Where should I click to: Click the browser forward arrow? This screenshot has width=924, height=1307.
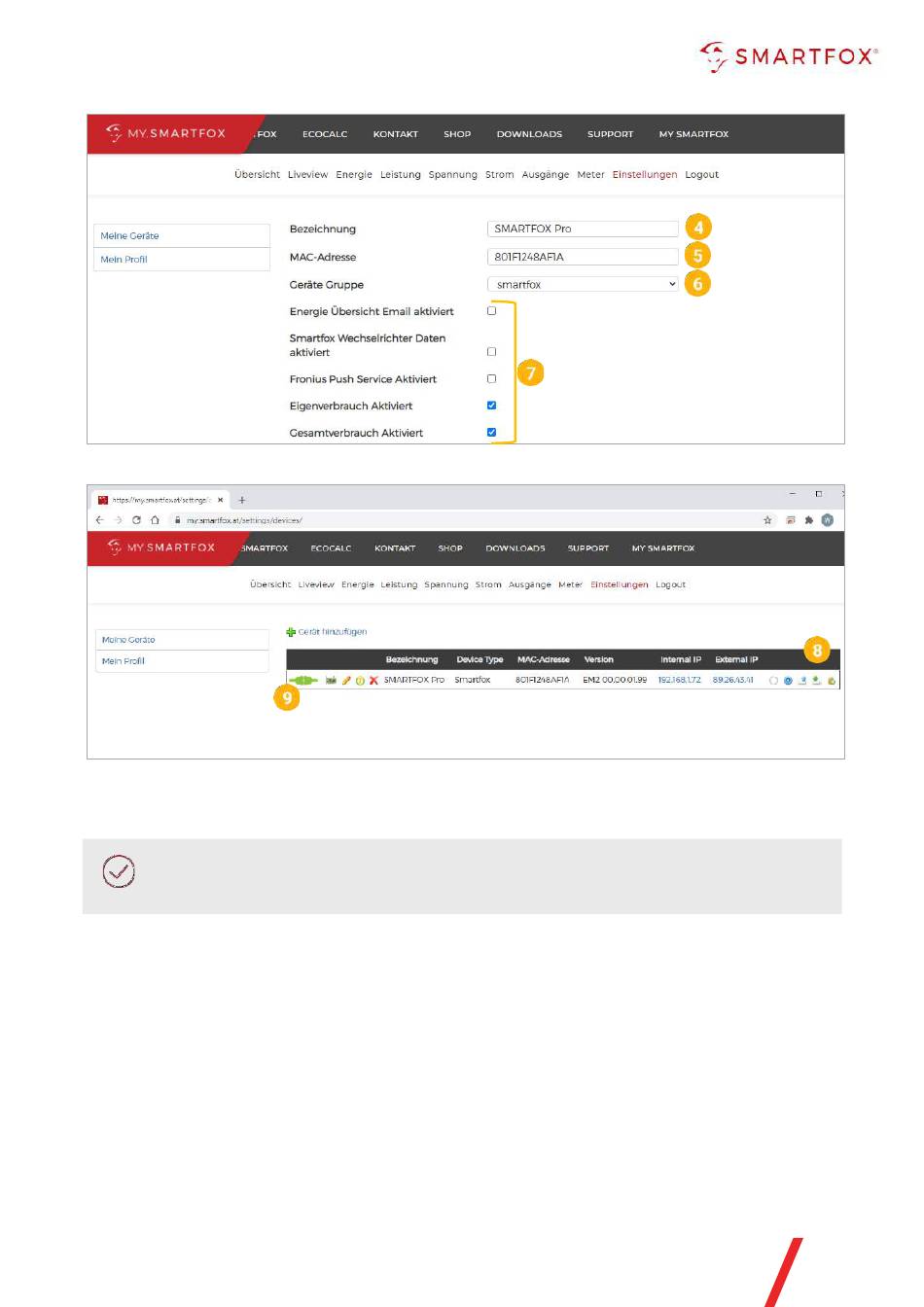pos(118,520)
